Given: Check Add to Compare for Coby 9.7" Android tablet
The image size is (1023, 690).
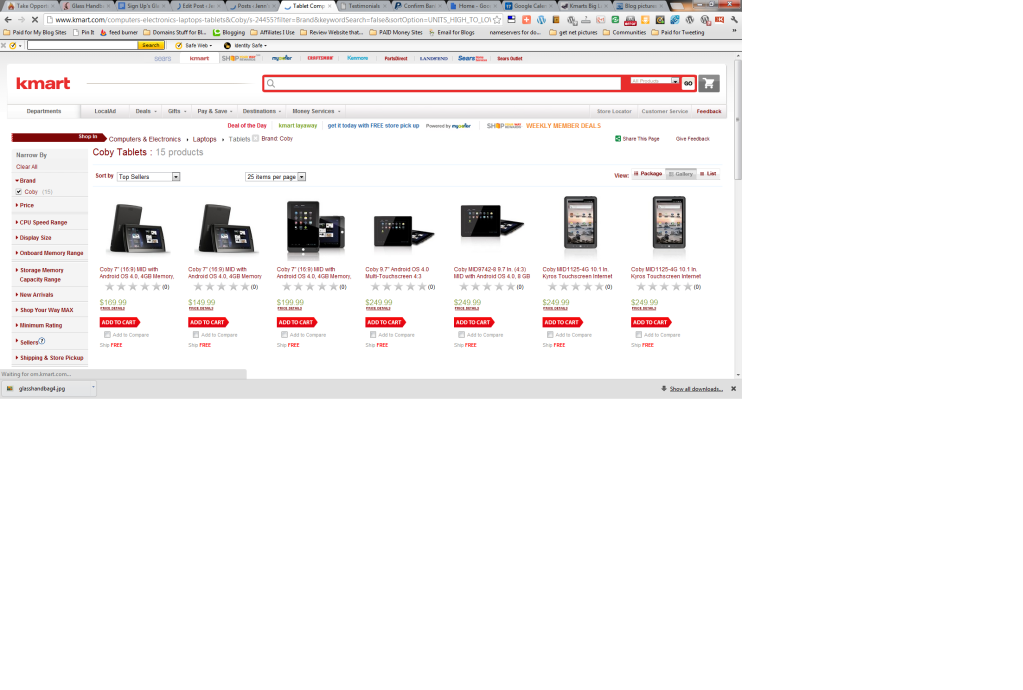Looking at the screenshot, I should point(373,335).
